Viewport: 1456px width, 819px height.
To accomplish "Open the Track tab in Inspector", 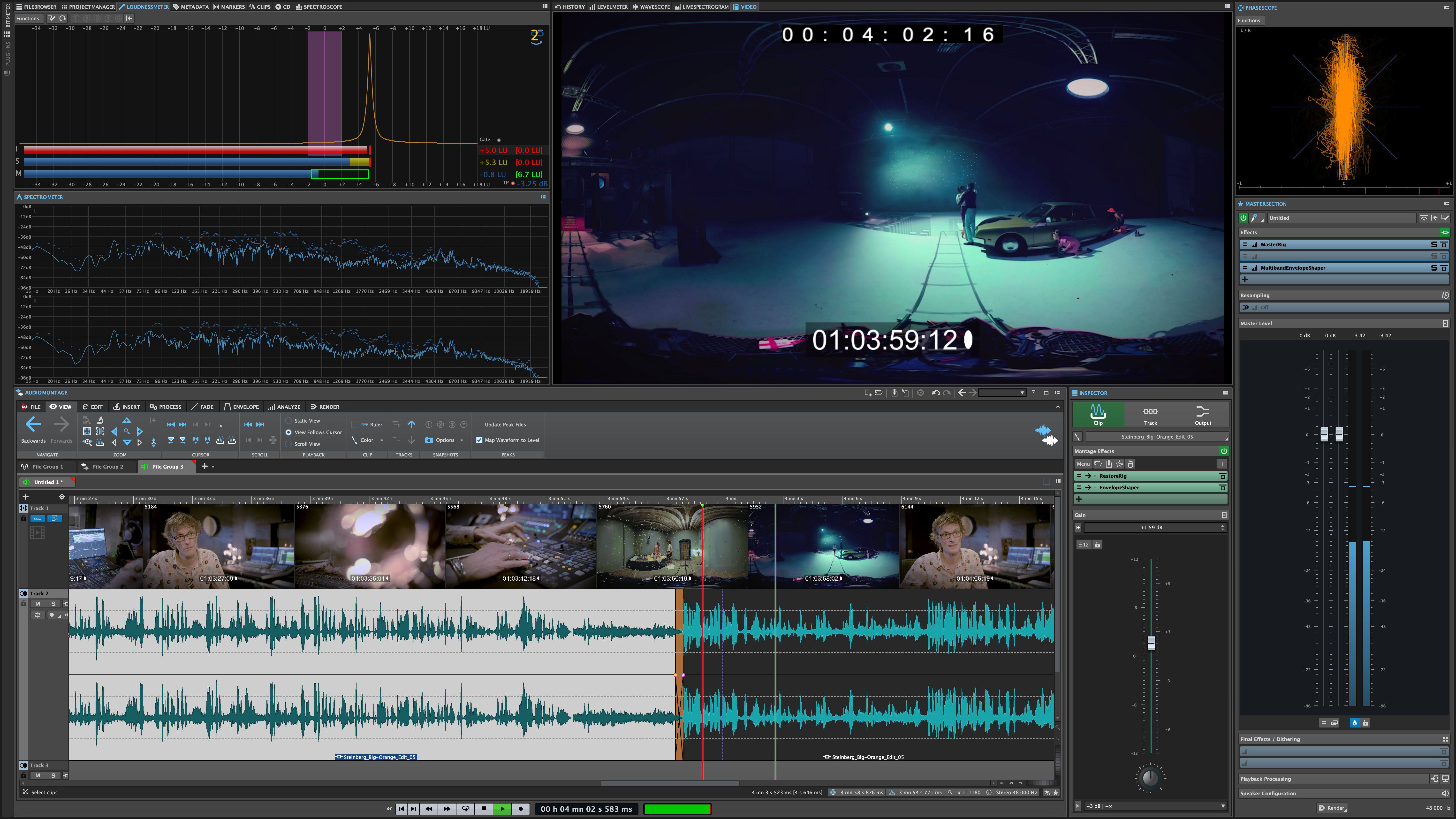I will (x=1150, y=415).
